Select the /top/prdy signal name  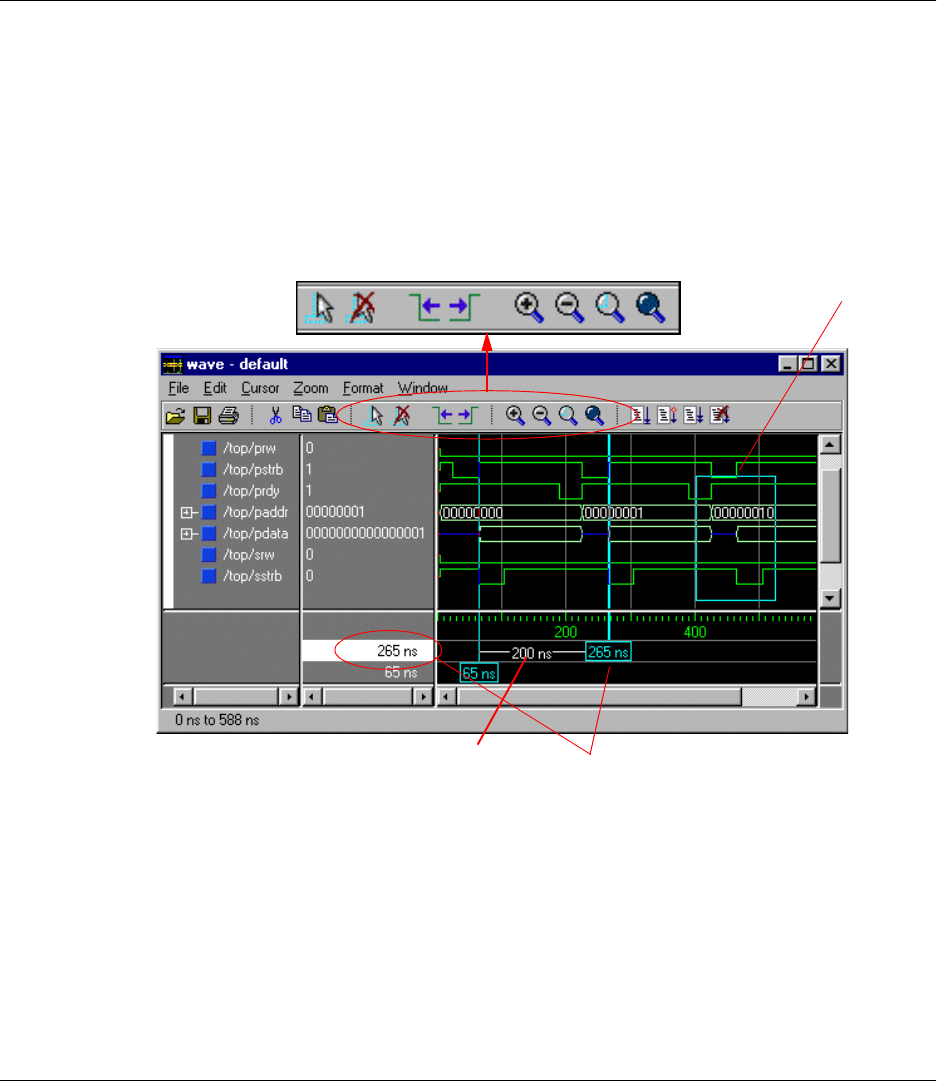pyautogui.click(x=251, y=491)
